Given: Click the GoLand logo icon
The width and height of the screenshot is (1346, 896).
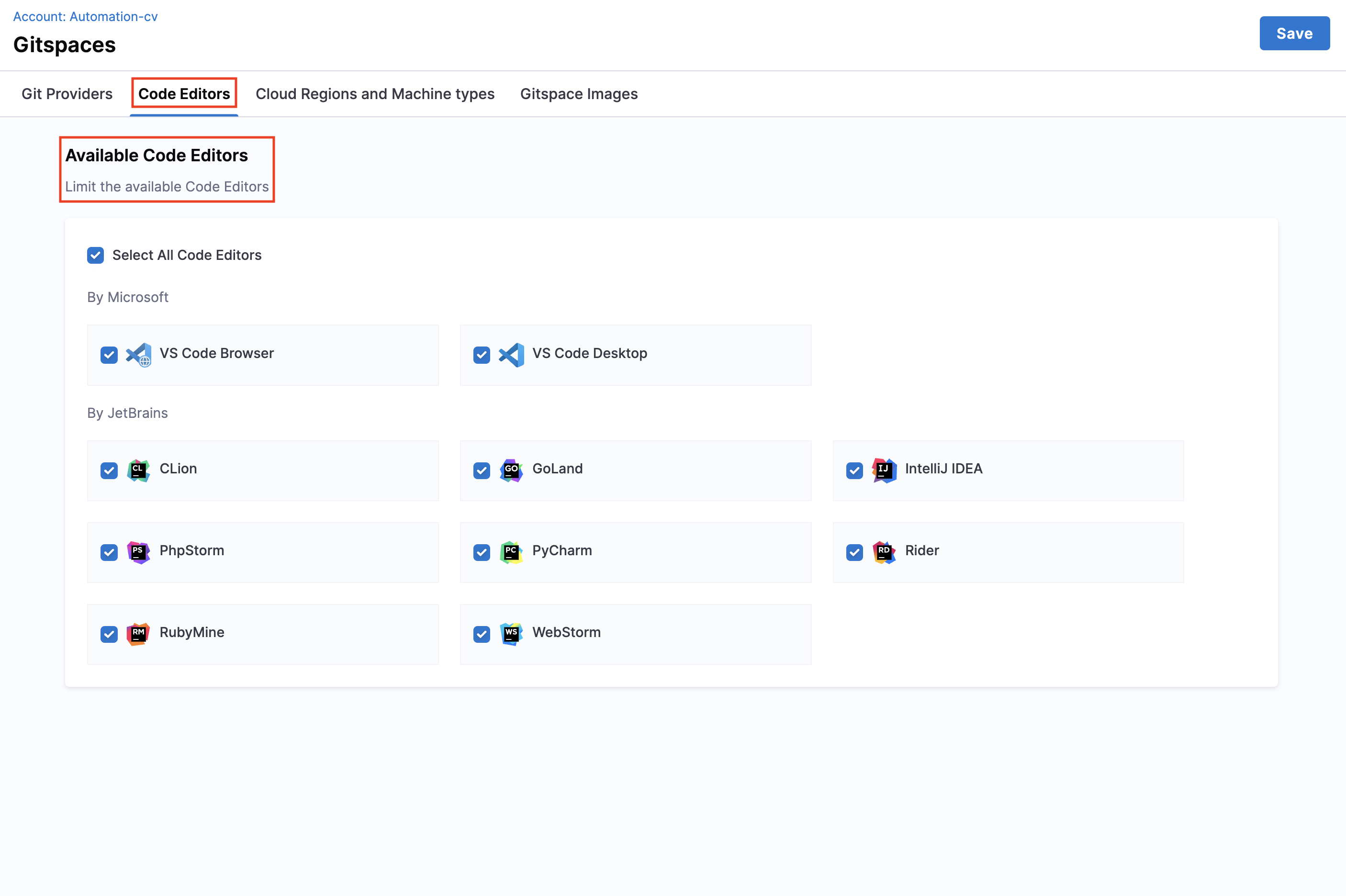Looking at the screenshot, I should (511, 470).
